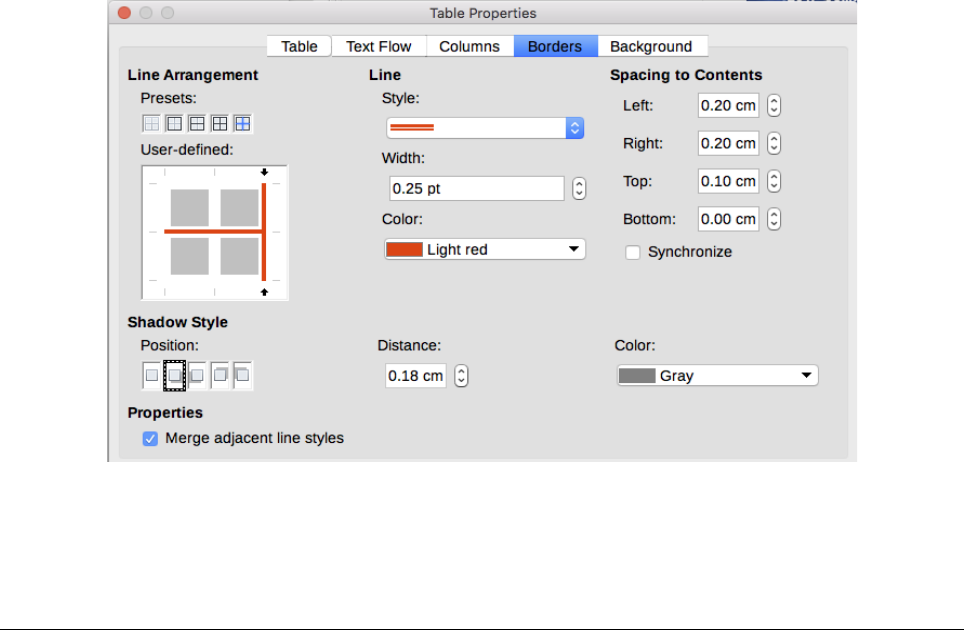Screen dimensions: 964x630
Task: Open the Background tab
Action: coord(651,46)
